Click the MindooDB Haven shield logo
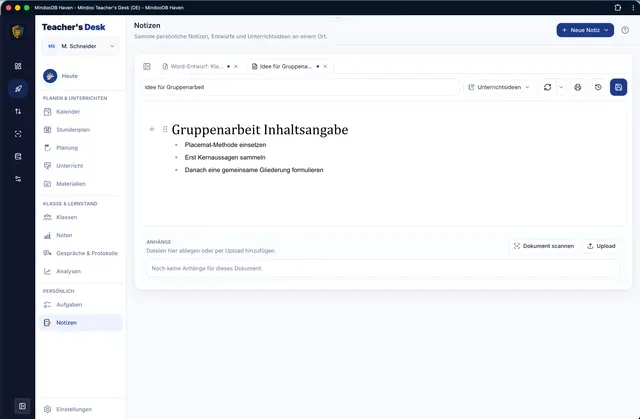Screen dimensions: 640x419 pos(18,31)
